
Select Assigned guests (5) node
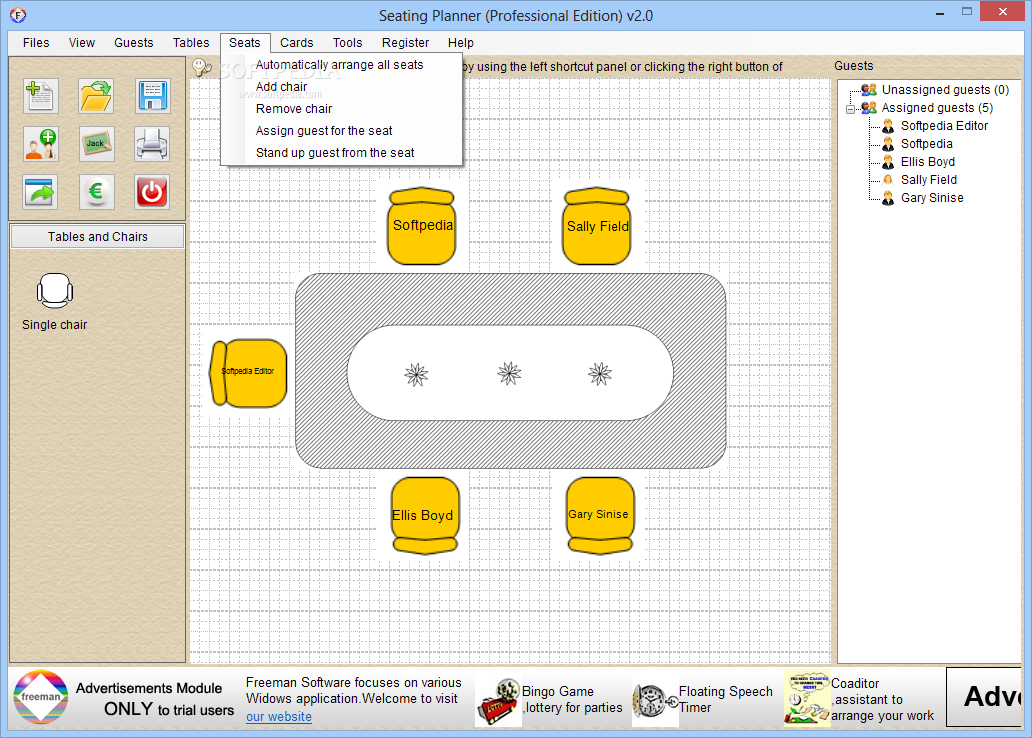[937, 108]
